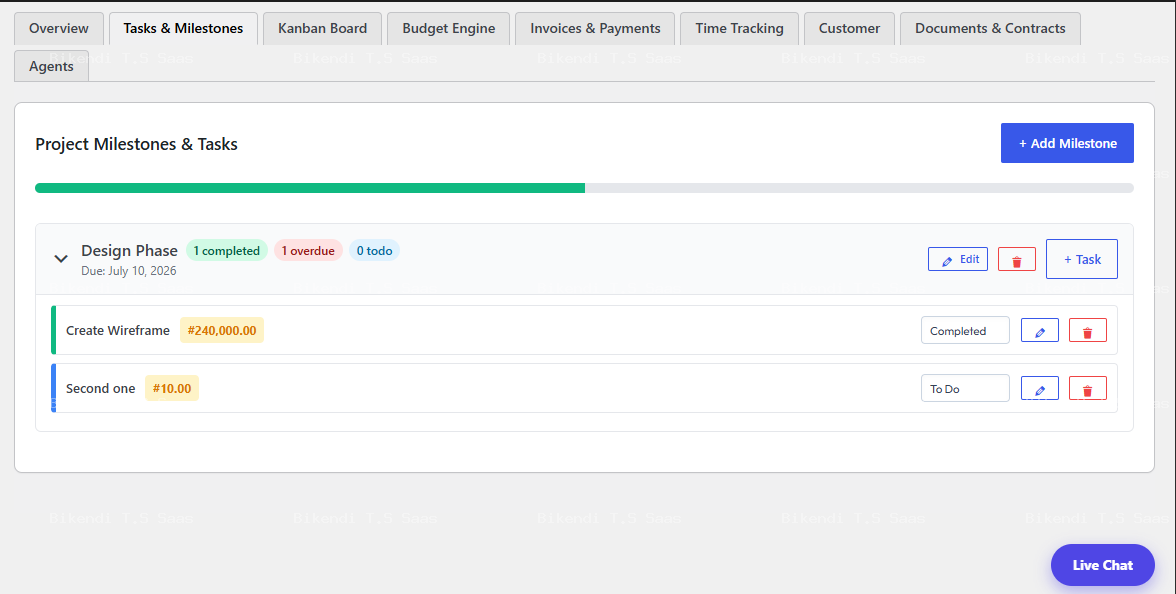Click the Edit button for Design Phase

[958, 260]
